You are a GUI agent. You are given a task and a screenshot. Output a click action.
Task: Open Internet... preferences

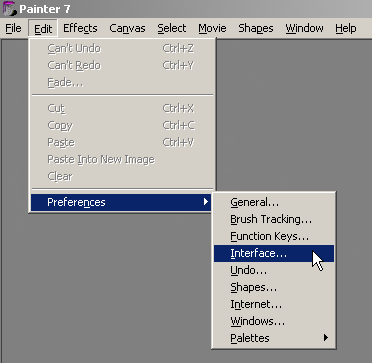point(274,304)
